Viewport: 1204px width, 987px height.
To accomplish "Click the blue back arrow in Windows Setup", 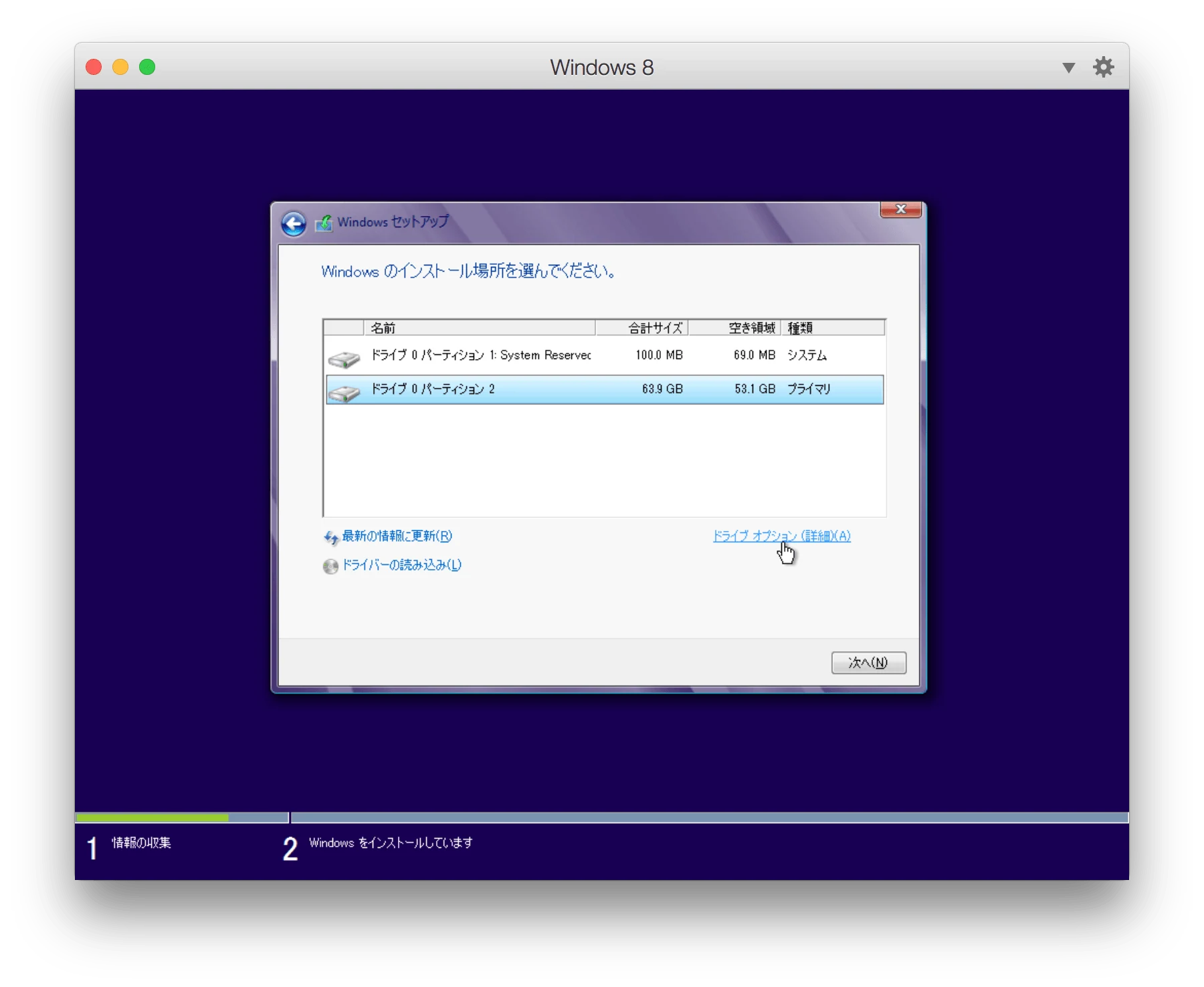I will click(x=294, y=223).
